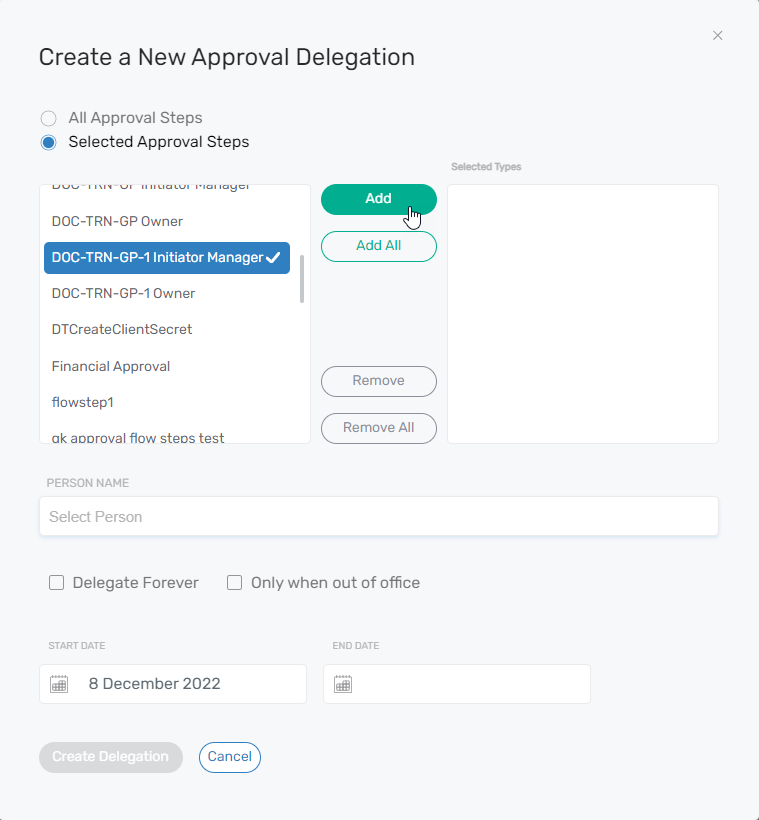Select Financial Approval from the steps list
Viewport: 759px width, 820px height.
pyautogui.click(x=110, y=366)
